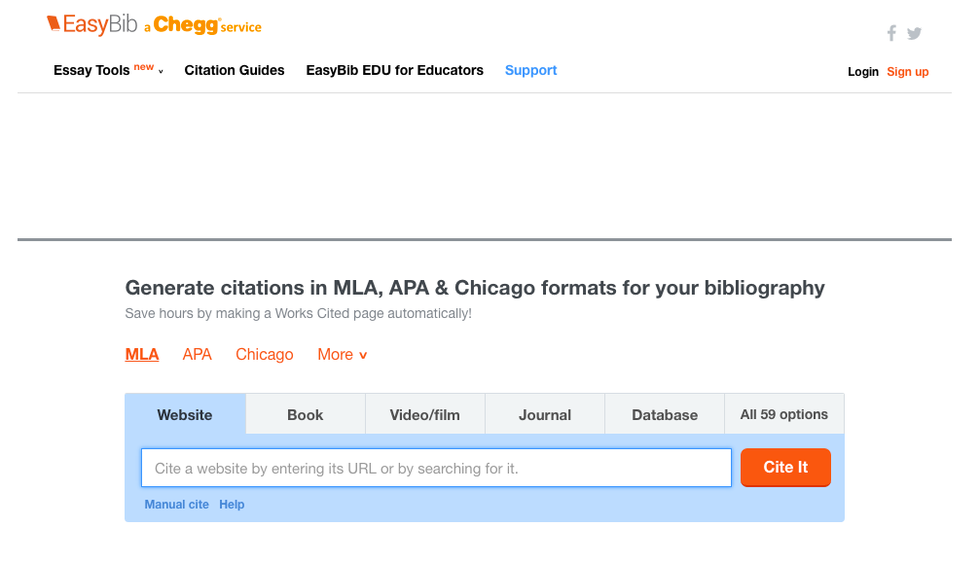Select the Website source tab
The width and height of the screenshot is (980, 562).
coord(185,415)
